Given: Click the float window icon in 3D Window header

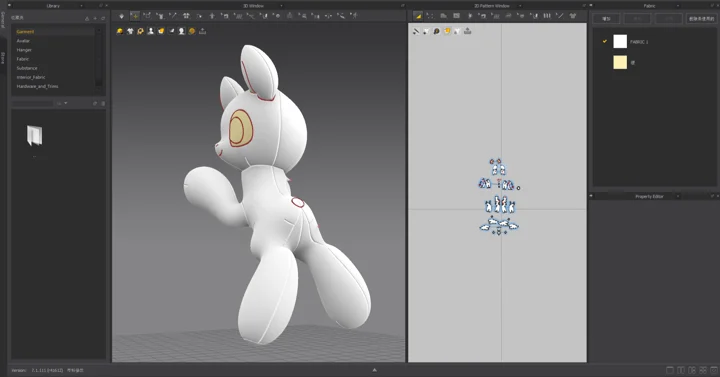Looking at the screenshot, I should (x=403, y=6).
